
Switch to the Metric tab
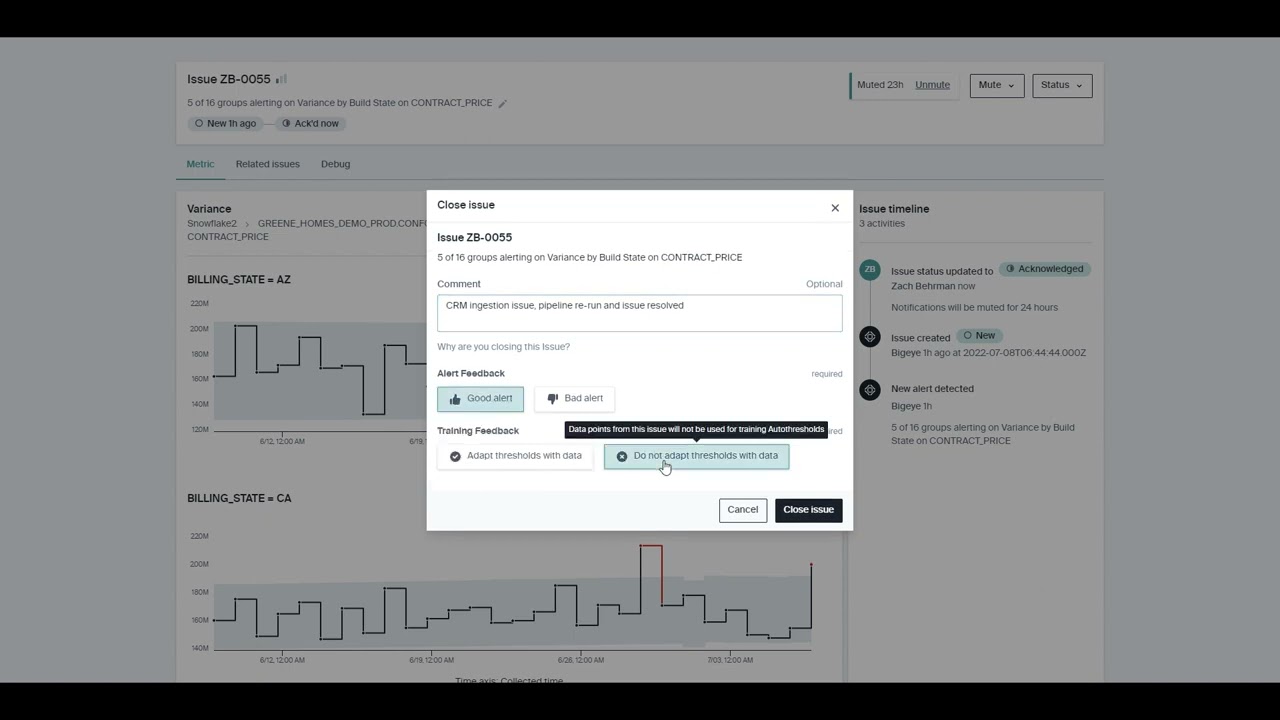200,164
